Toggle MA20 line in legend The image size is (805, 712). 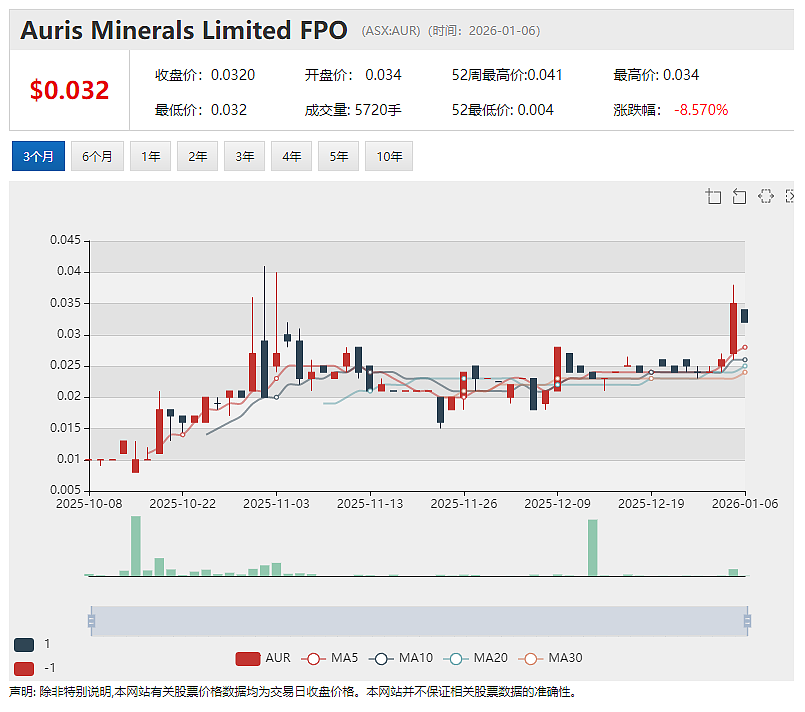[x=475, y=658]
